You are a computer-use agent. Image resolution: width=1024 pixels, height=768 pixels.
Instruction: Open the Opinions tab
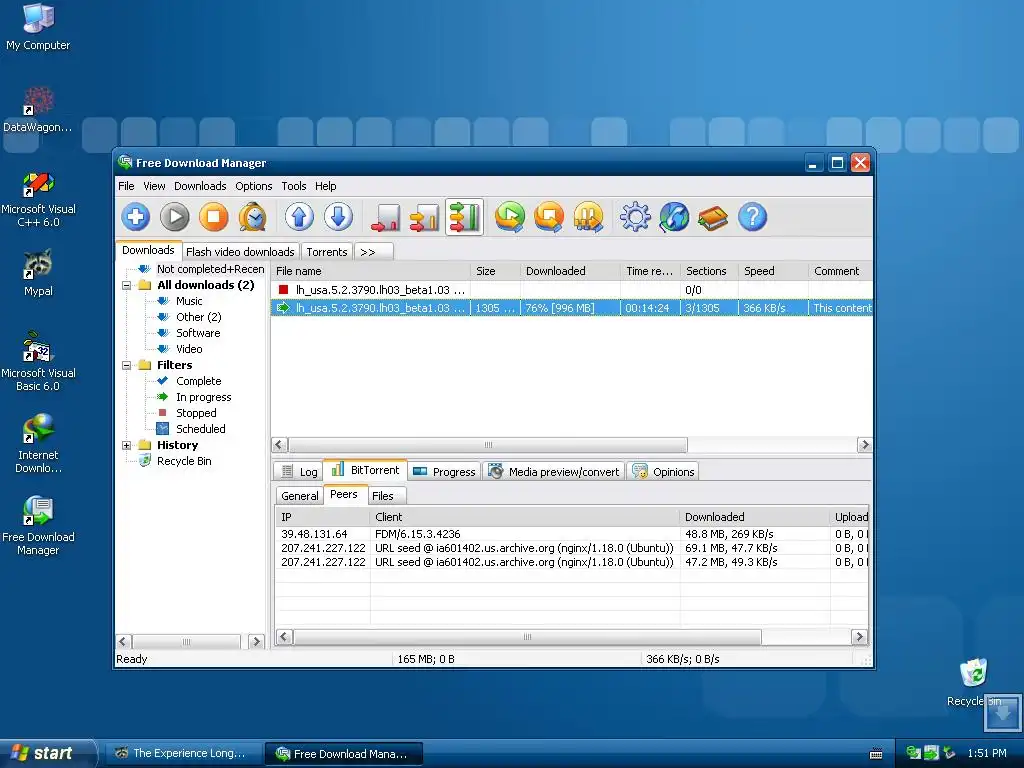(663, 472)
